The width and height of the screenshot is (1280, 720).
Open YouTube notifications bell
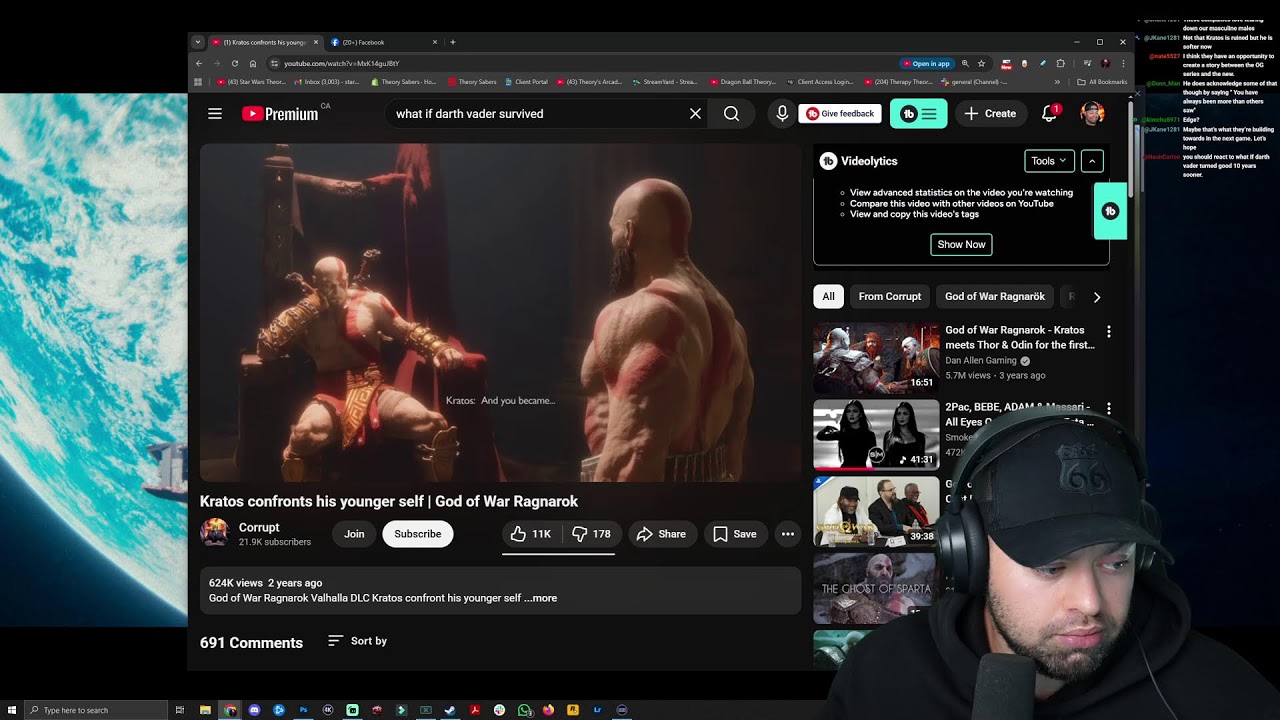[x=1049, y=114]
